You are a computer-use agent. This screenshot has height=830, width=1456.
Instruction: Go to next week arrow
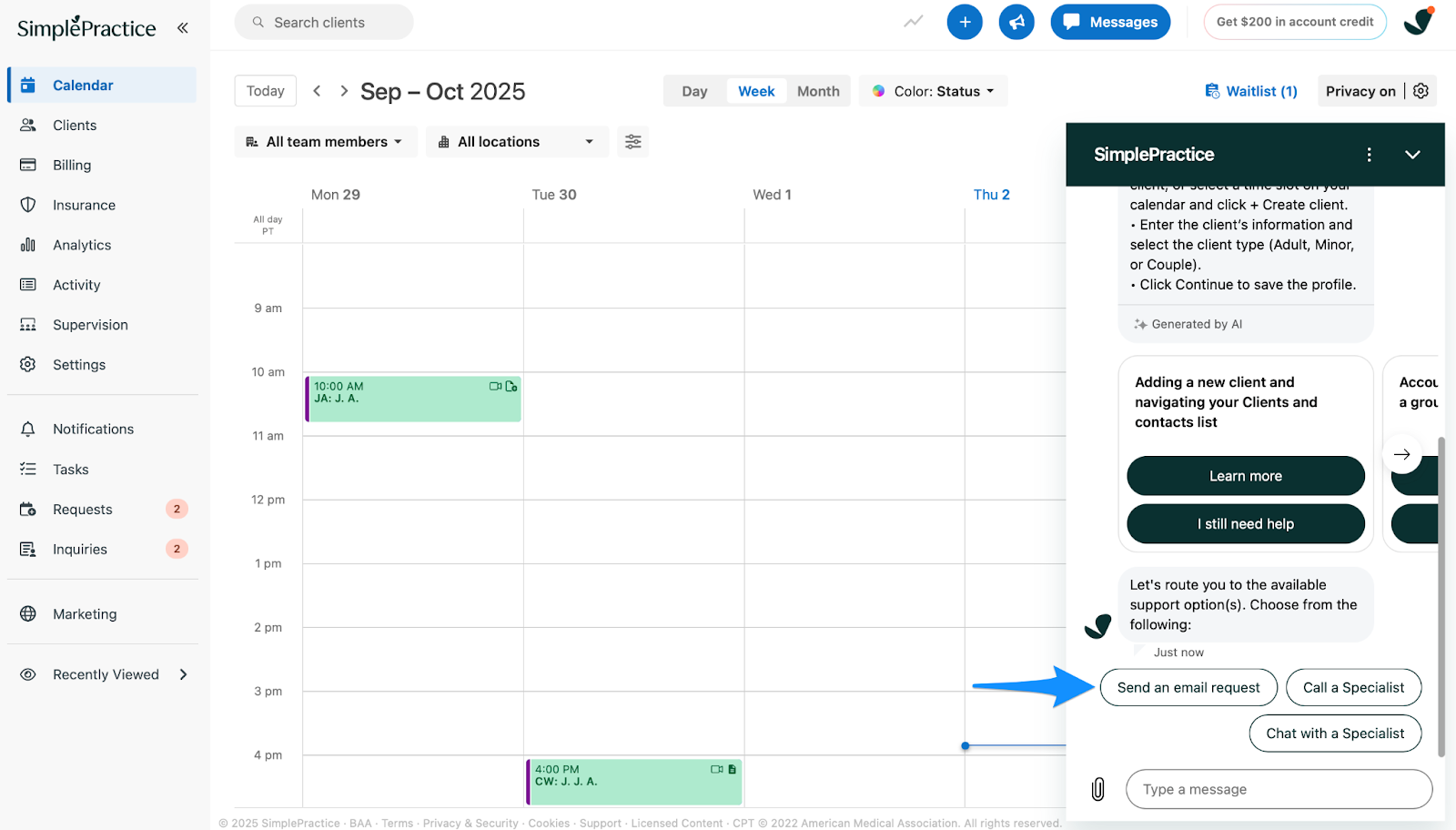click(x=344, y=91)
